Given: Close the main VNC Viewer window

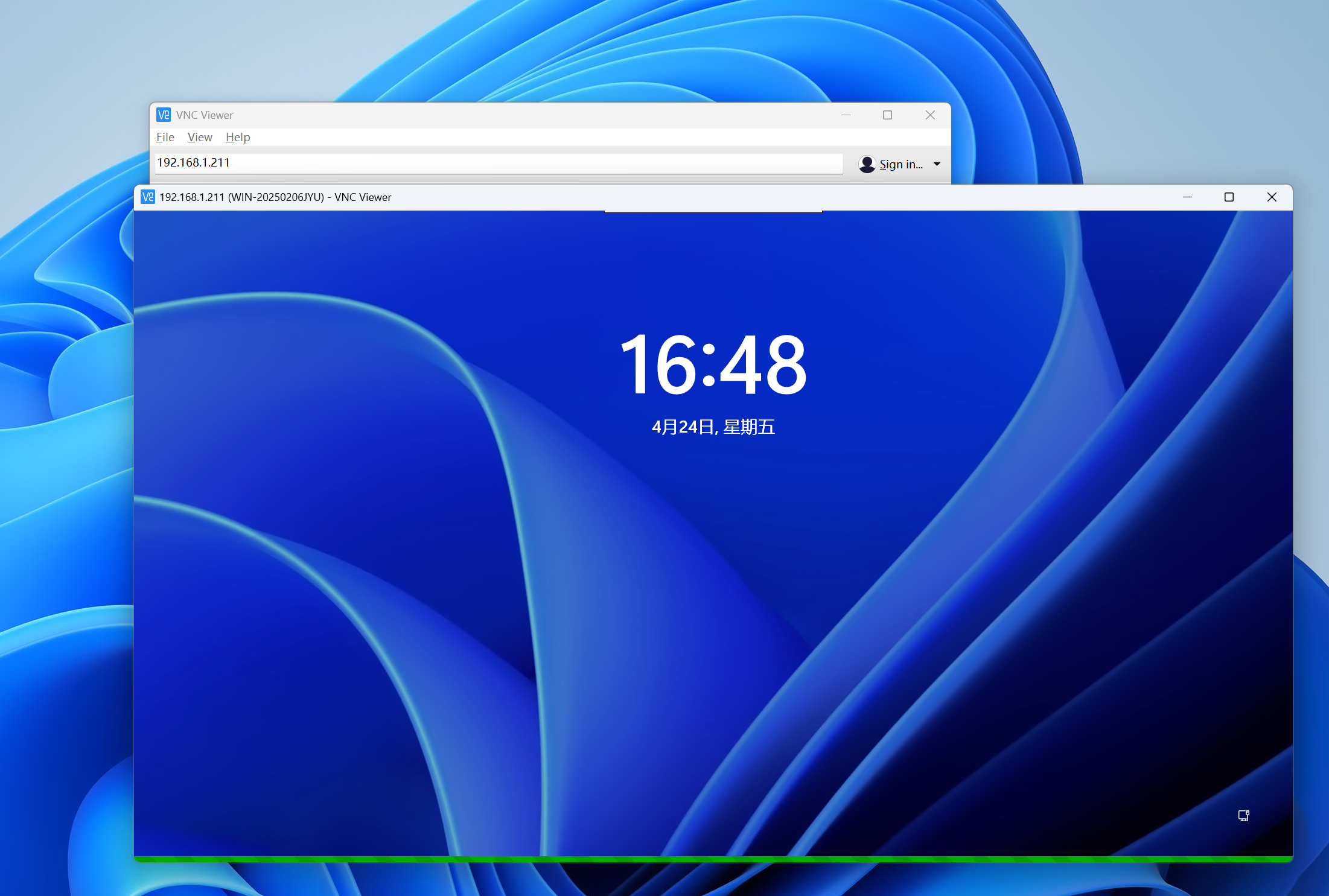Looking at the screenshot, I should 930,115.
